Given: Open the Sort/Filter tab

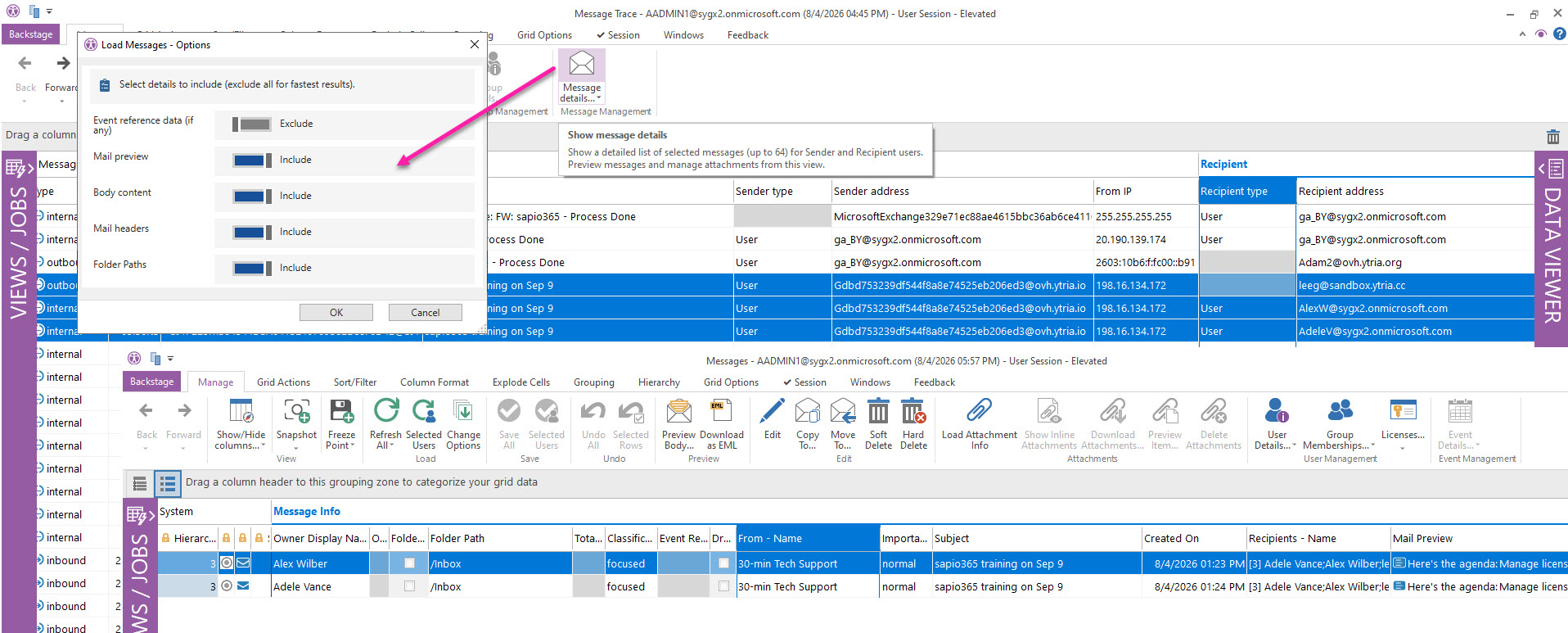Looking at the screenshot, I should point(355,382).
